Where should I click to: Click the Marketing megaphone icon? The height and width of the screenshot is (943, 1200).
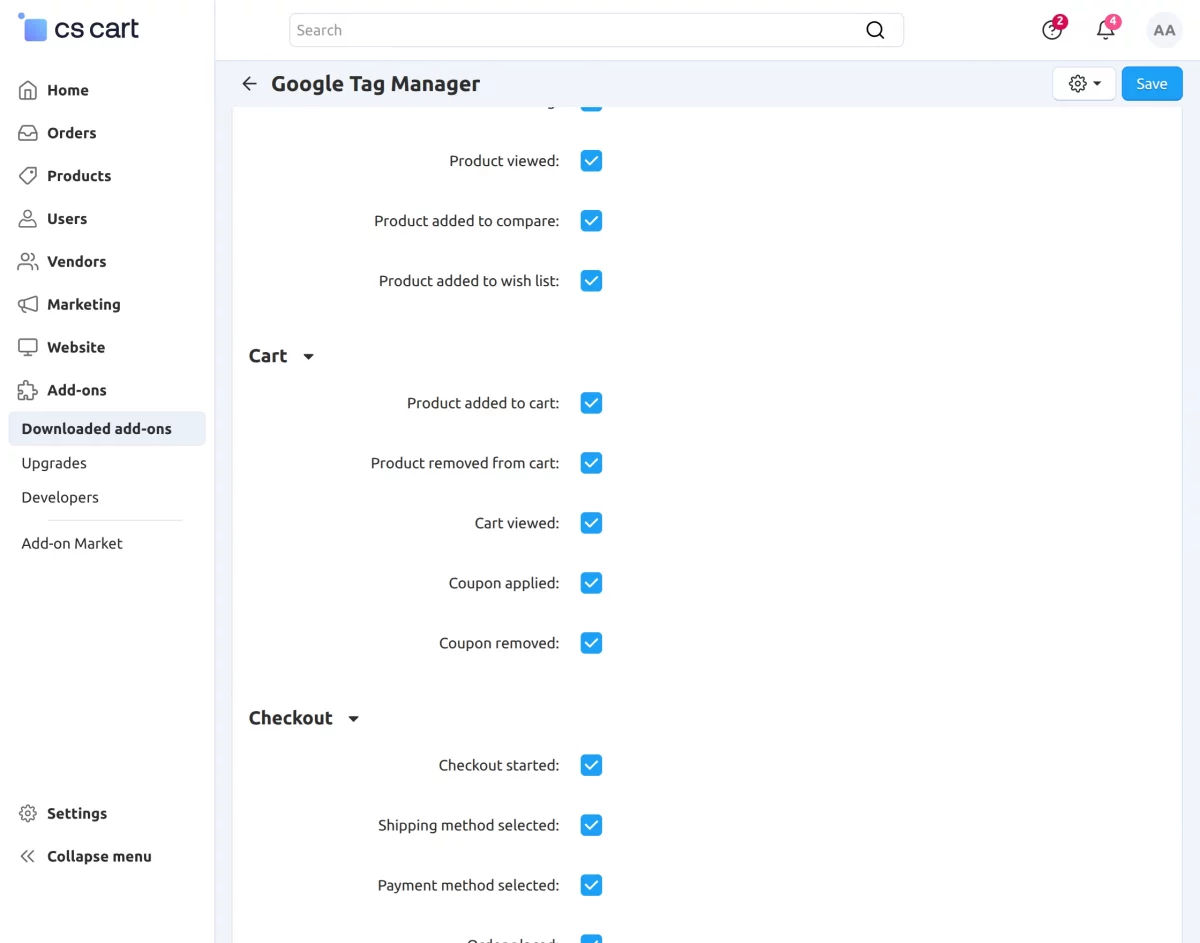(28, 305)
